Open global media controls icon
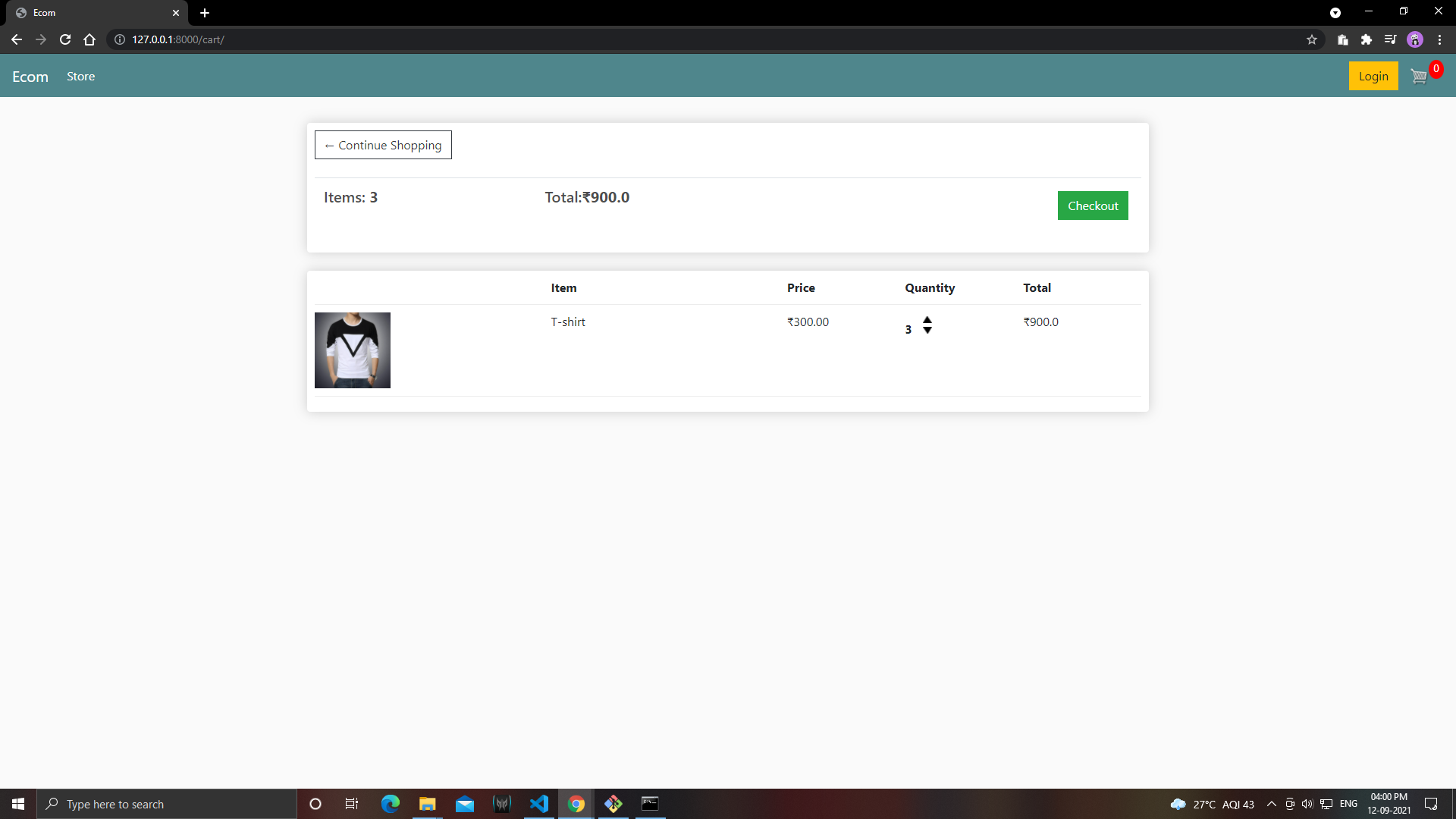 [x=1392, y=39]
